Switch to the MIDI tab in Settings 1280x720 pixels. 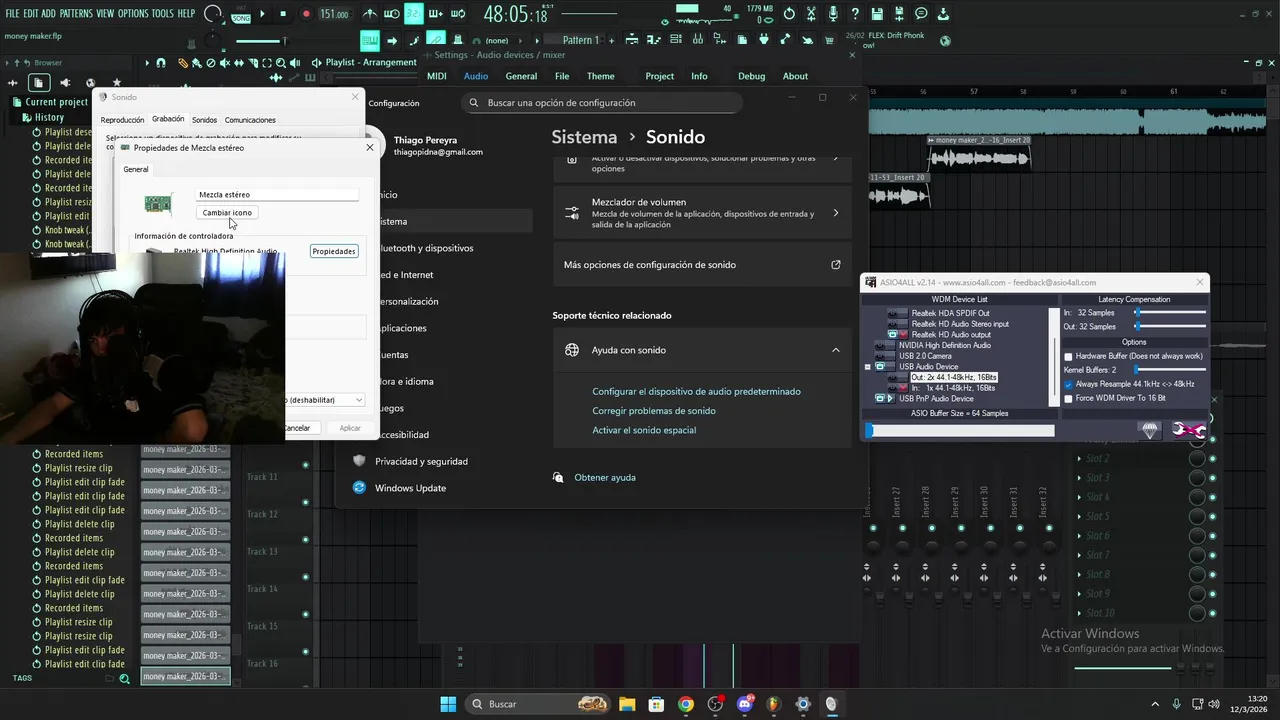[x=437, y=76]
